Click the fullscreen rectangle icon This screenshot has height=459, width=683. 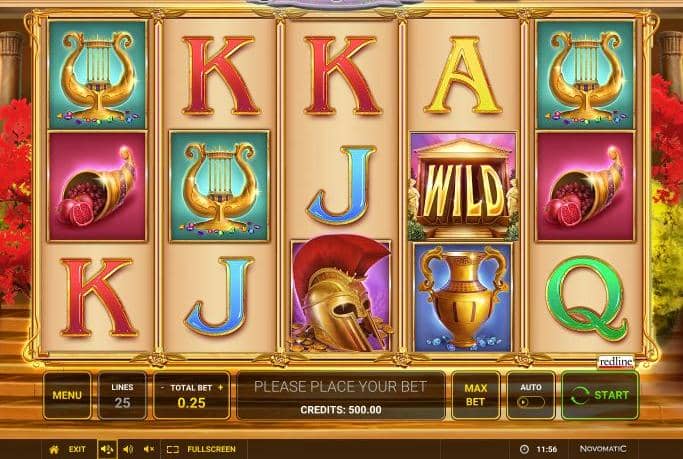(x=172, y=449)
